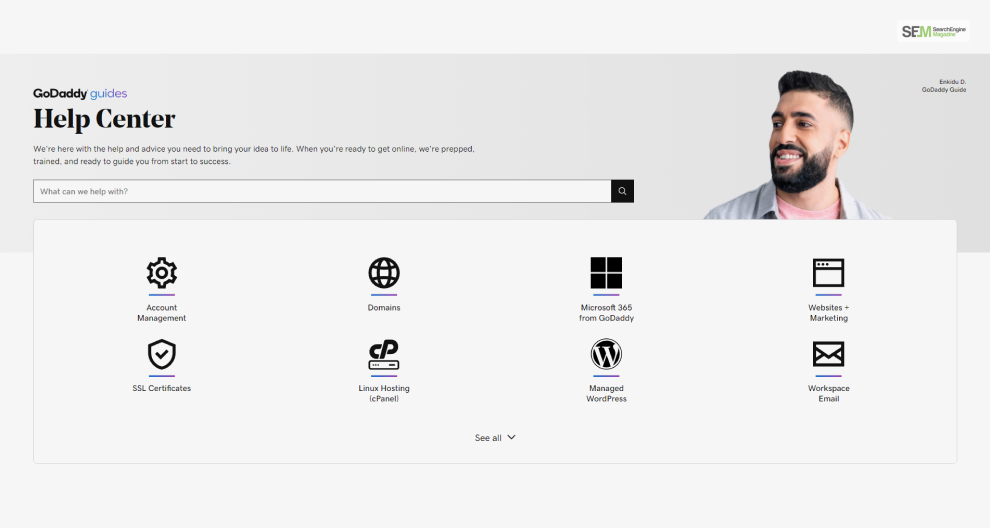This screenshot has width=990, height=528.
Task: Expand the See all categories chevron
Action: click(x=511, y=437)
